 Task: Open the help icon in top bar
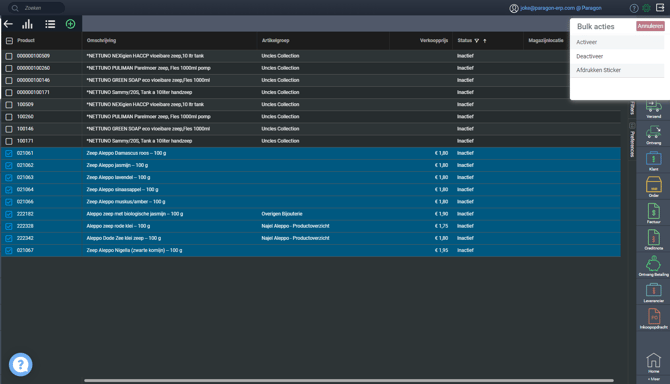point(634,8)
